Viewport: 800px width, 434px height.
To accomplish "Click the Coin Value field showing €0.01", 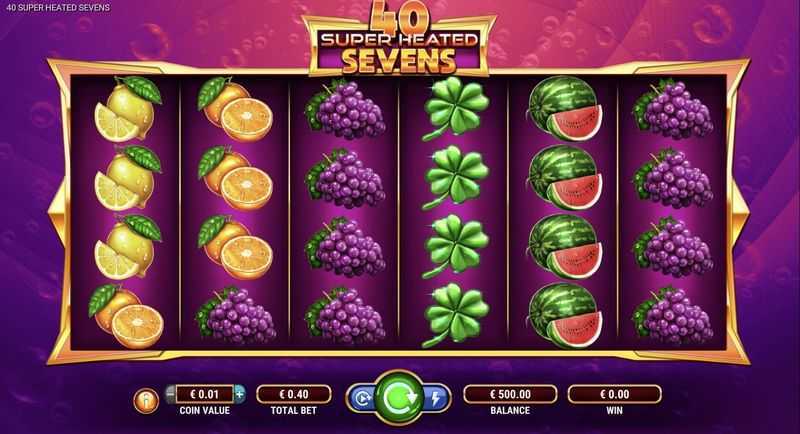I will [205, 394].
